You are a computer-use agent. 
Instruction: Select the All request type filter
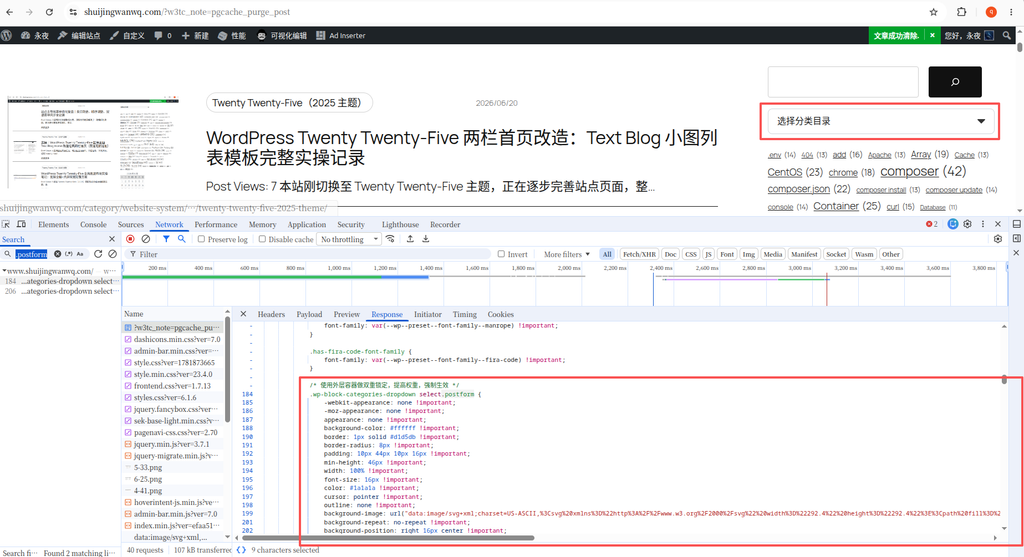coord(607,254)
